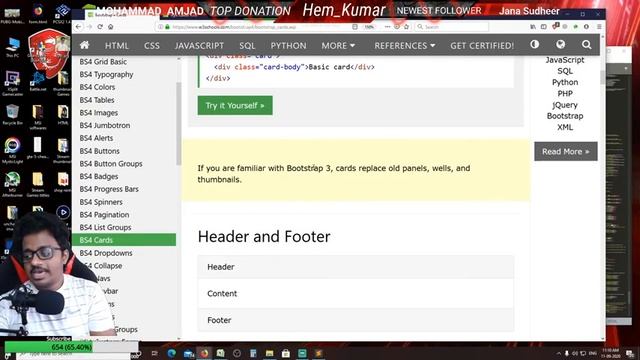
Task: Open the Firefox library icon
Action: 533,27
